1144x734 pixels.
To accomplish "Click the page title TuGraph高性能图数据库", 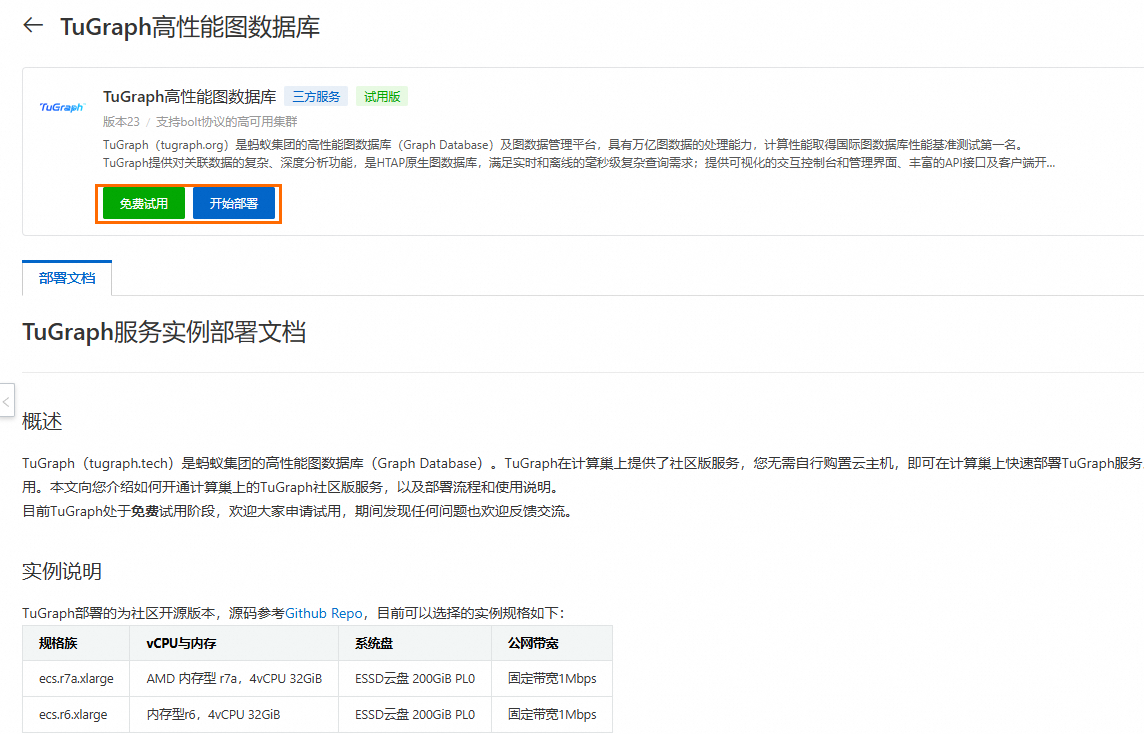I will pos(190,27).
